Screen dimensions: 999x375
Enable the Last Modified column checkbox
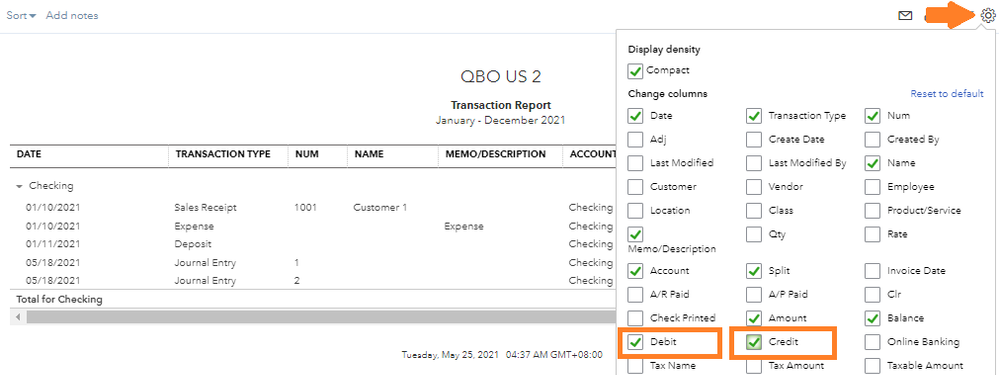point(635,164)
